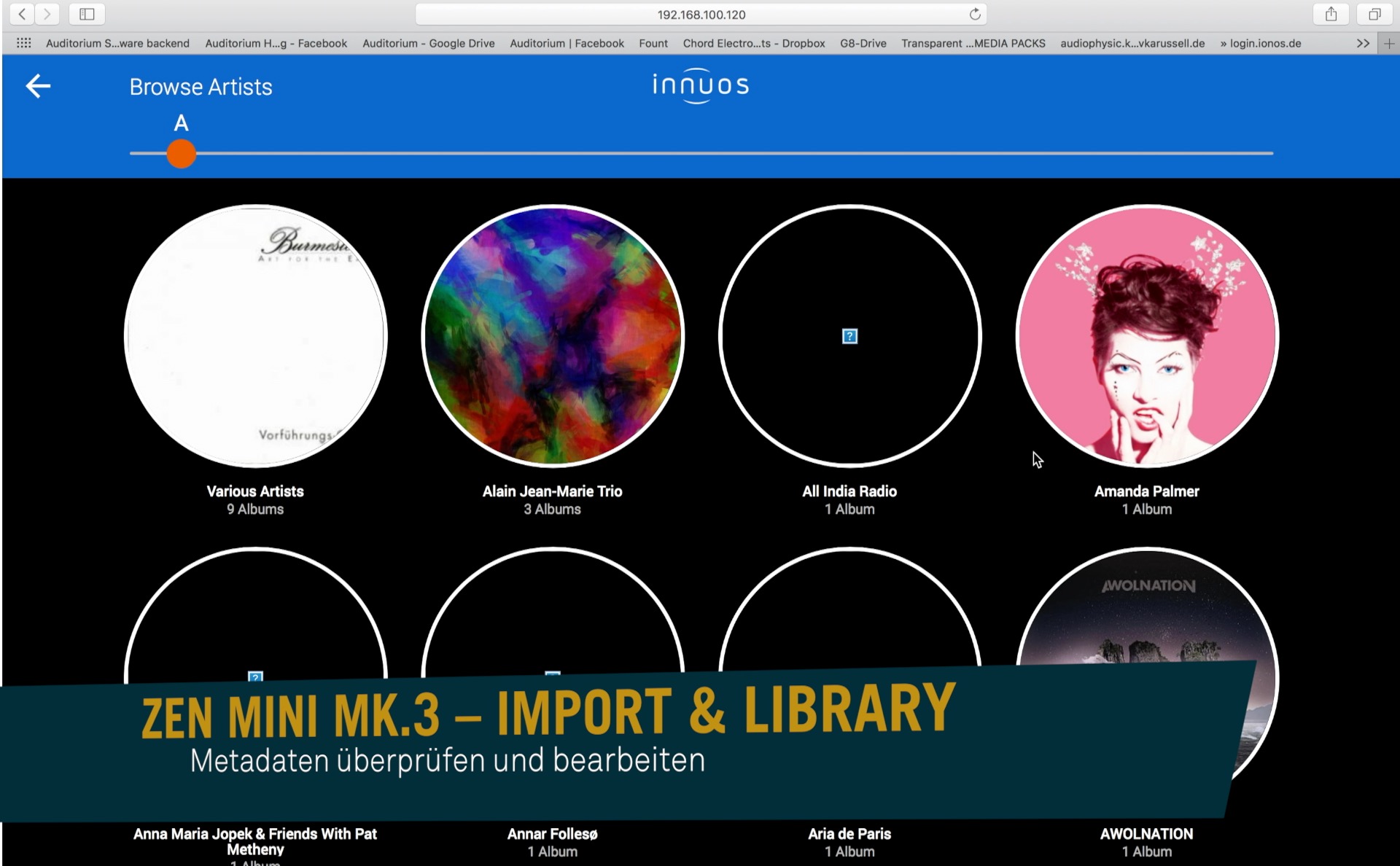Click the orange alphabet slider handle
Screen dimensions: 1400x866
point(181,153)
